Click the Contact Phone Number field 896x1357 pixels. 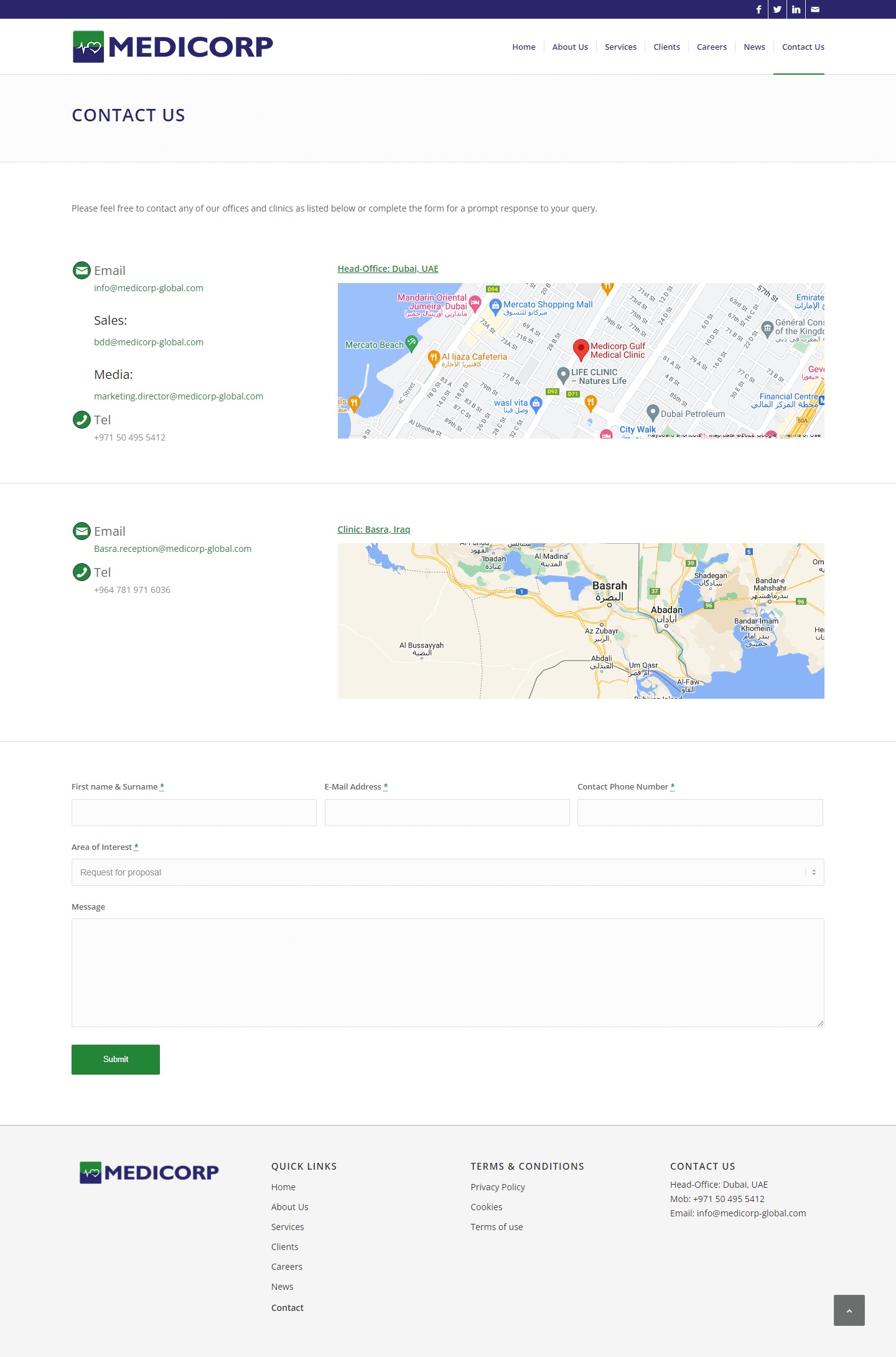pyautogui.click(x=700, y=813)
